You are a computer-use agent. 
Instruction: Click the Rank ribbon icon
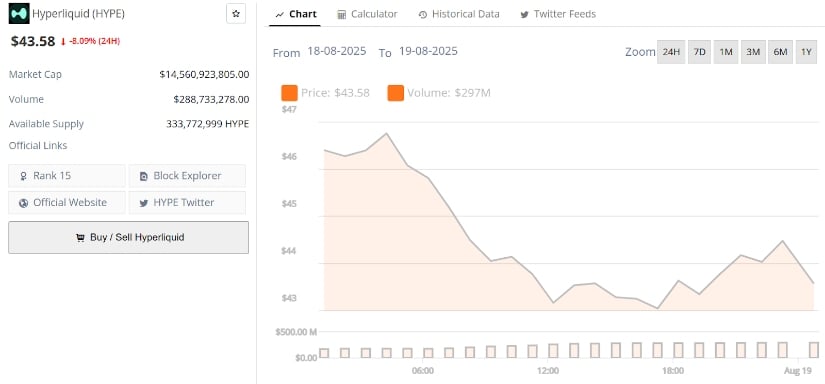tap(23, 176)
